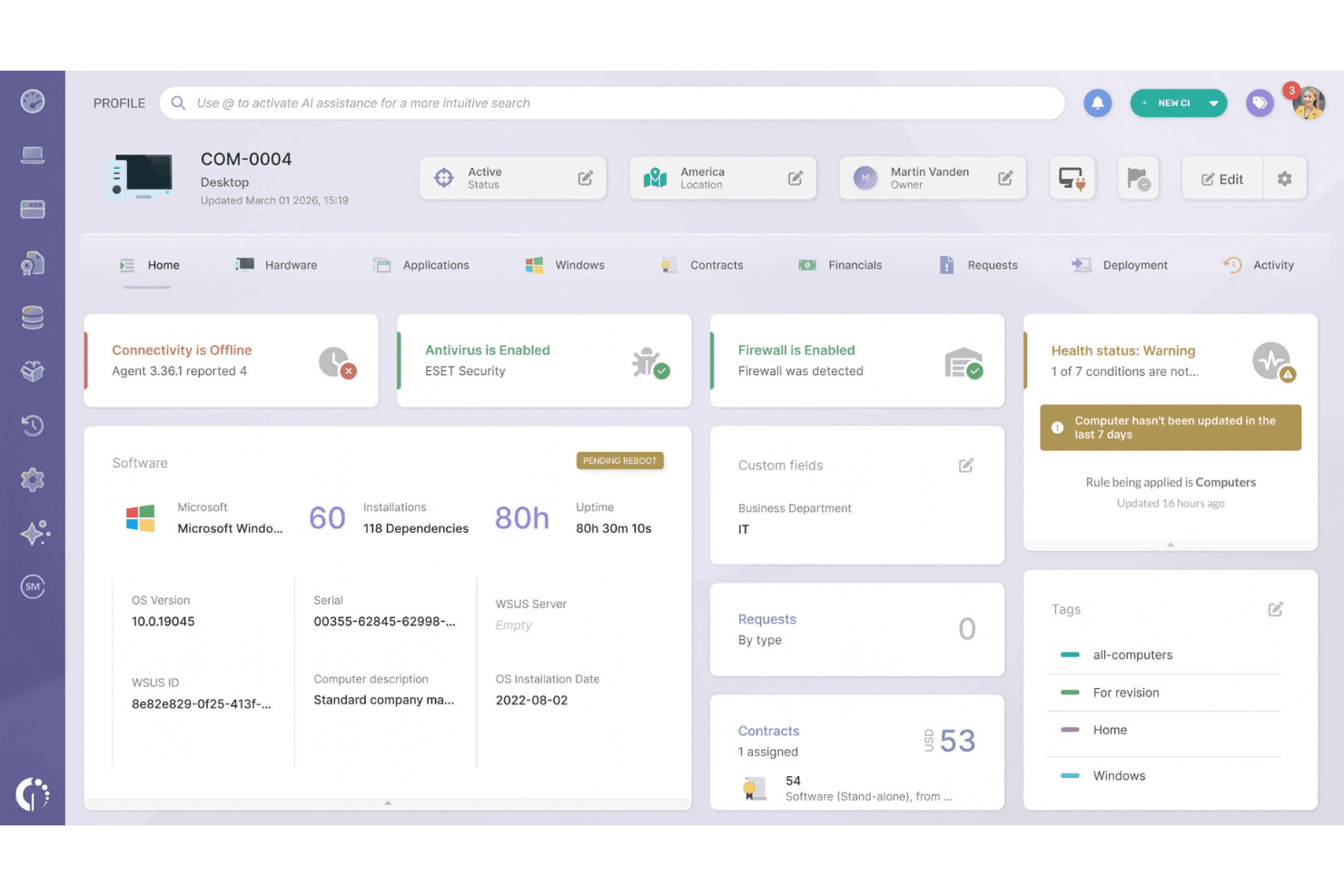
Task: Click the AI assistance search field
Action: pyautogui.click(x=612, y=103)
